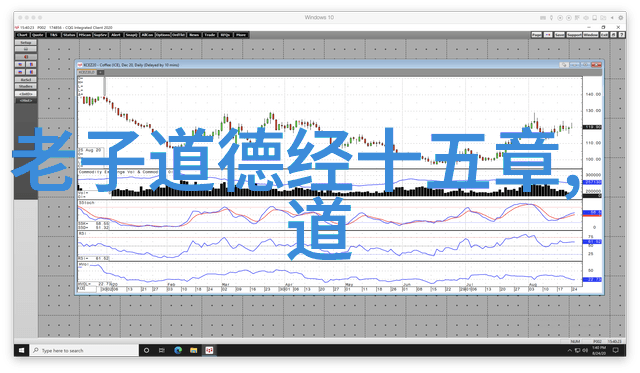Image resolution: width=640 pixels, height=373 pixels.
Task: Click the taskbar search box
Action: tap(84, 350)
